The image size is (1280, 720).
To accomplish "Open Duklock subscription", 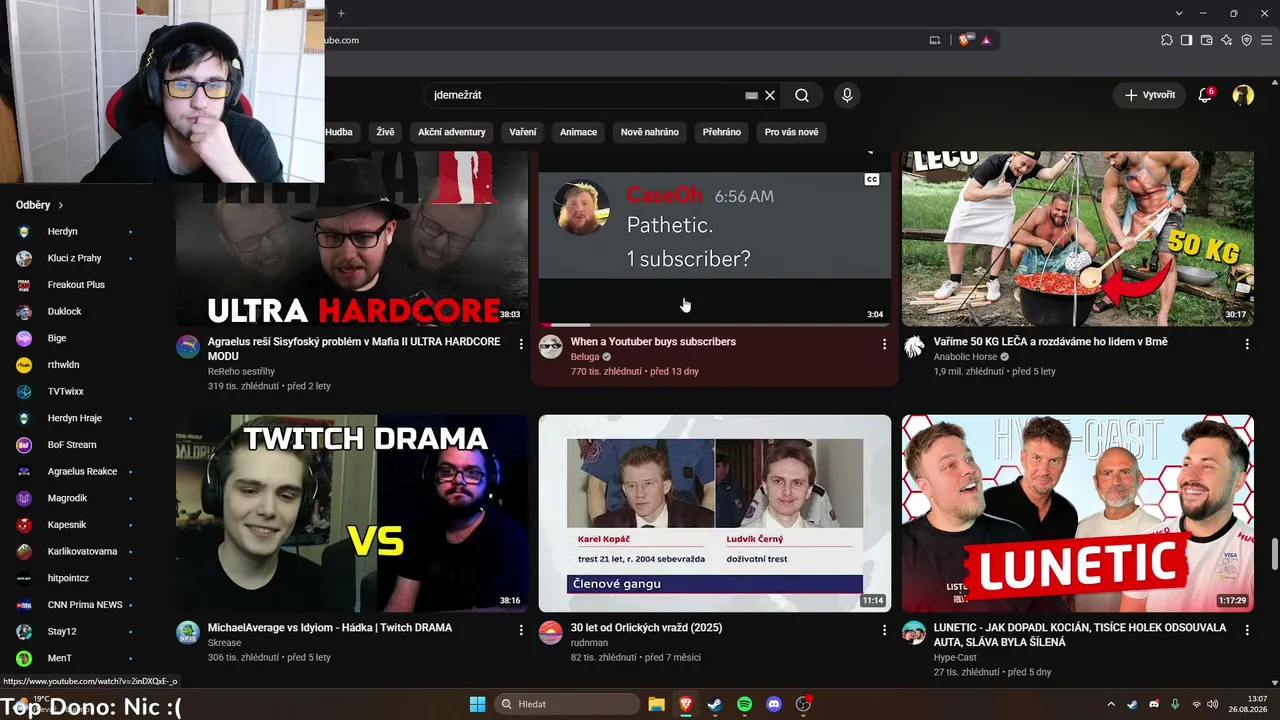I will [x=75, y=312].
